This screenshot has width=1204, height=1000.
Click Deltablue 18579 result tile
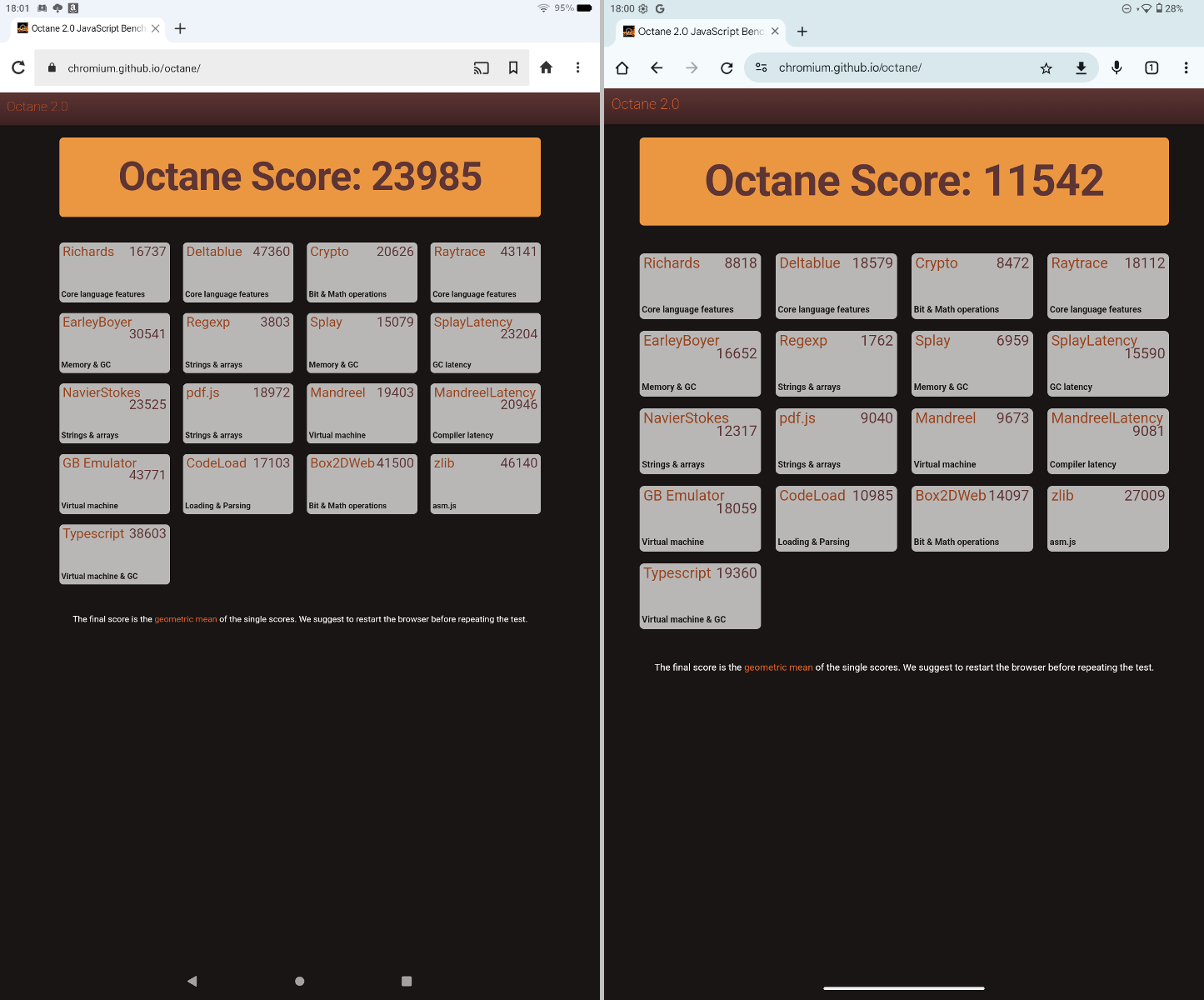[x=836, y=286]
